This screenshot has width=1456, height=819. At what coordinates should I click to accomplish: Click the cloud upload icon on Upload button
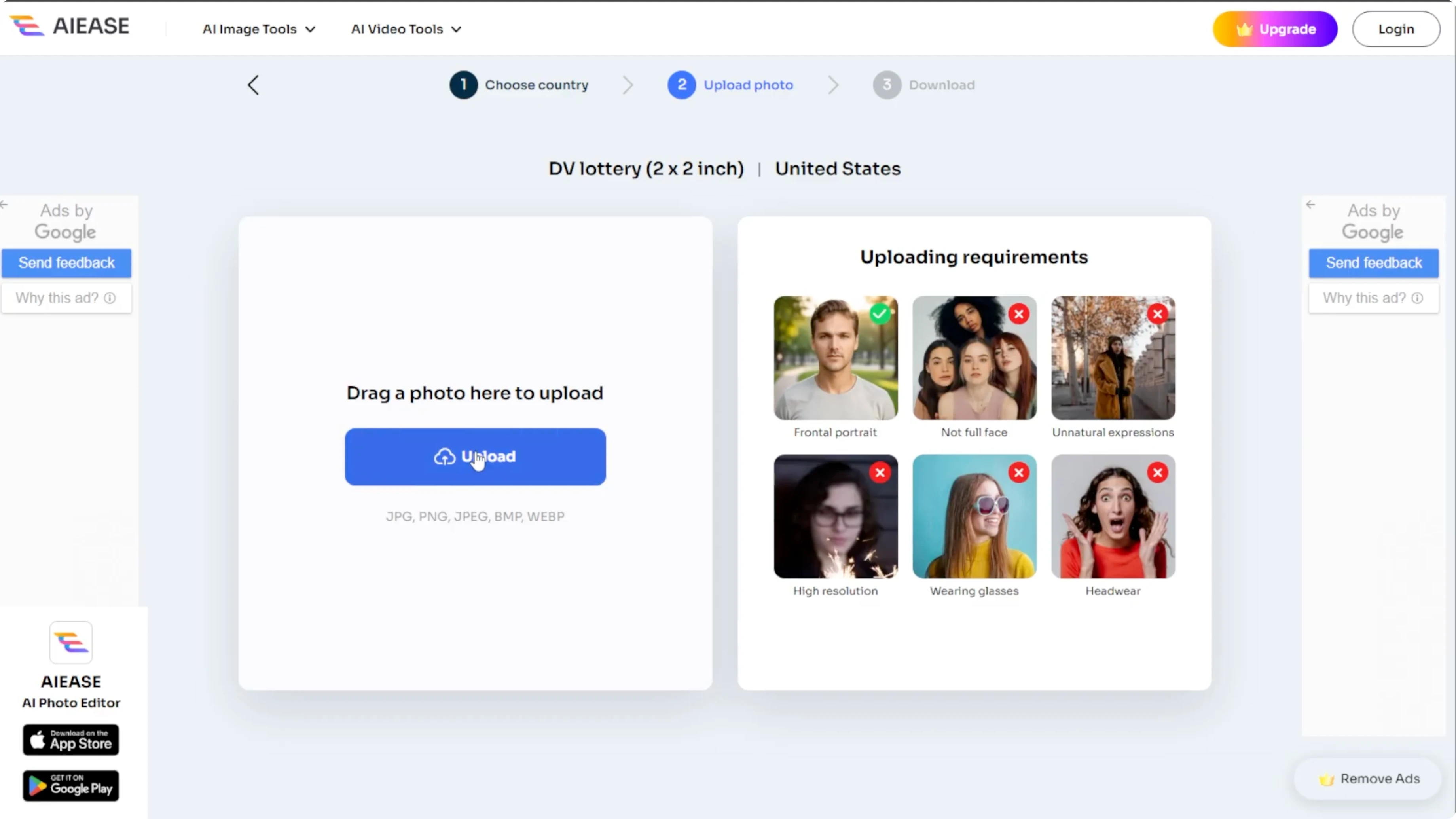[445, 457]
